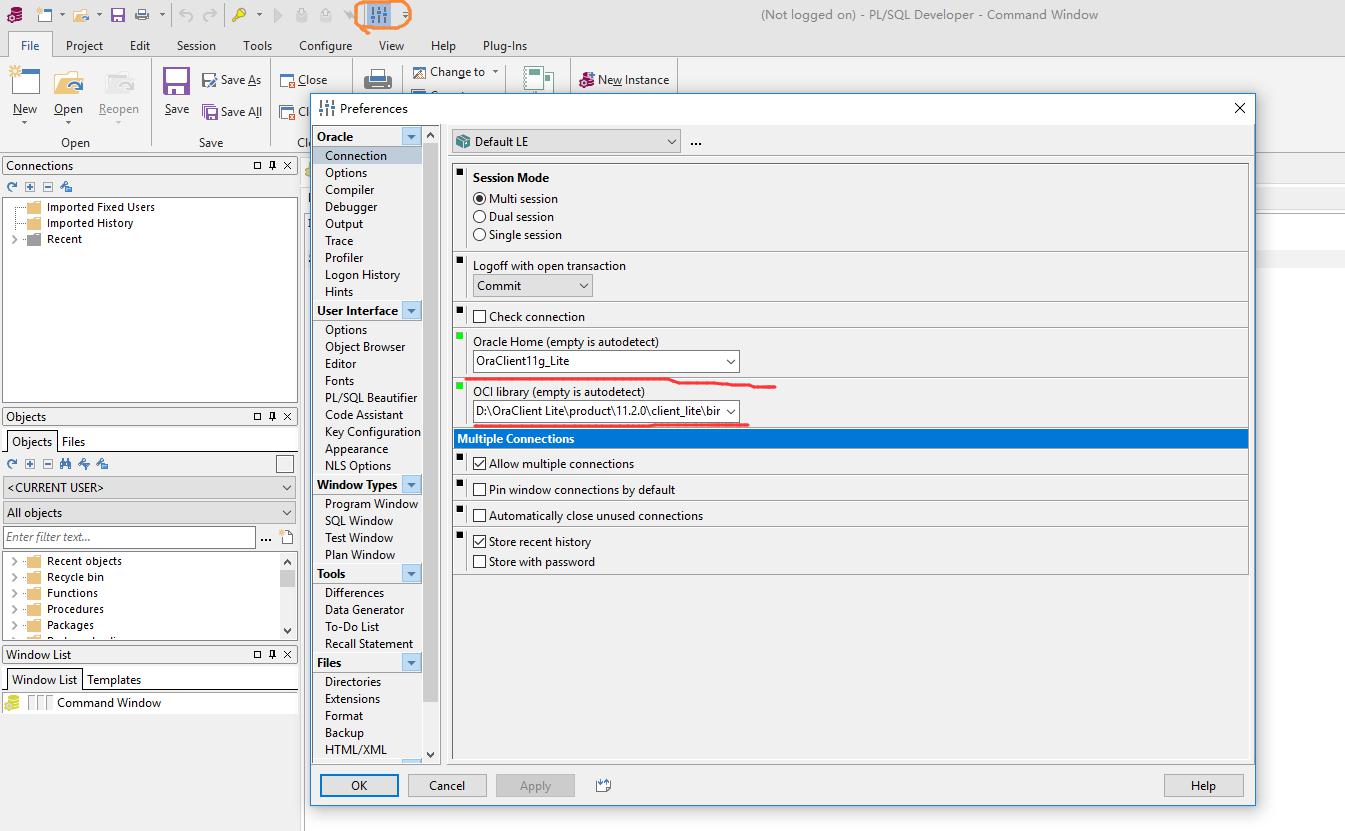This screenshot has width=1345, height=831.
Task: Click OK in Preferences dialog
Action: point(359,786)
